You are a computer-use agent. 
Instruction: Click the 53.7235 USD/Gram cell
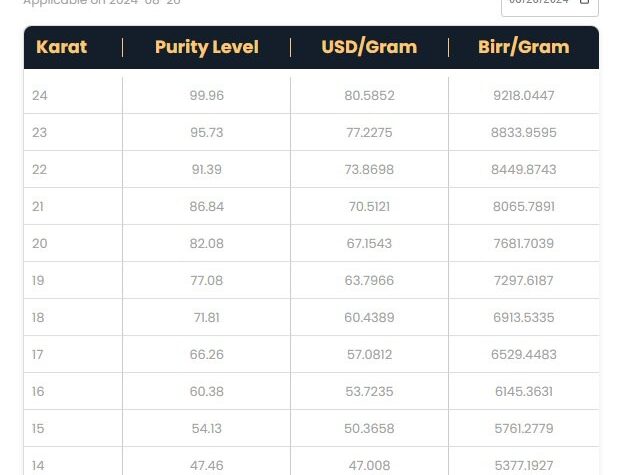369,392
